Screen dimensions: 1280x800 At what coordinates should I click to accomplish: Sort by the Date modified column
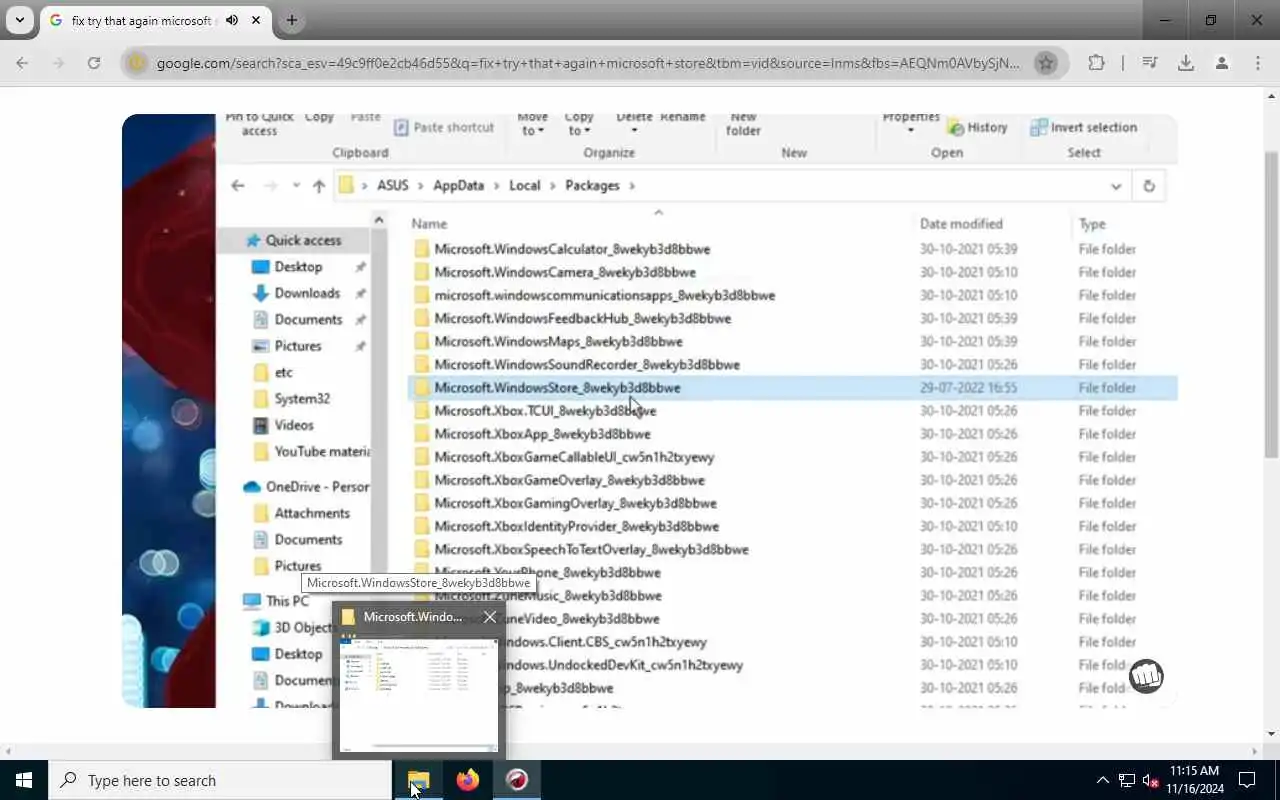[x=961, y=224]
